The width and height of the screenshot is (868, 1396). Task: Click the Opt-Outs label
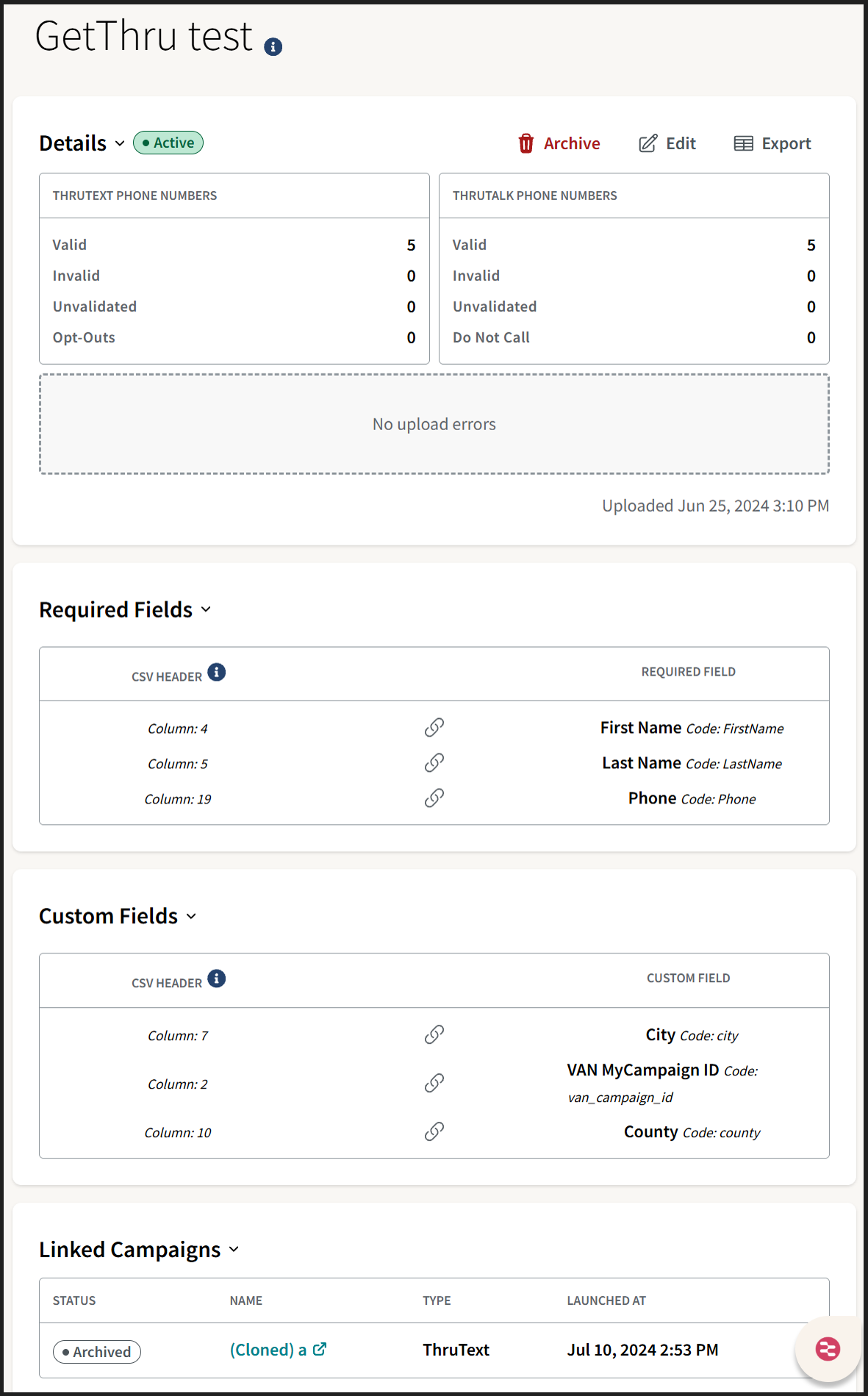tap(84, 337)
